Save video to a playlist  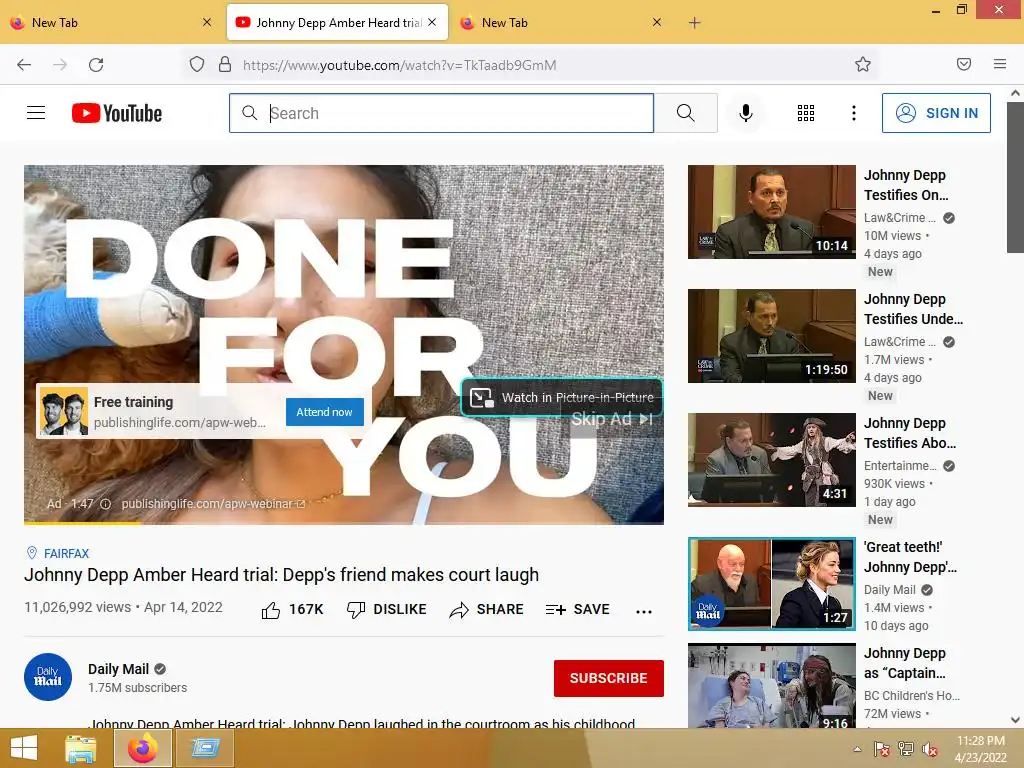577,609
